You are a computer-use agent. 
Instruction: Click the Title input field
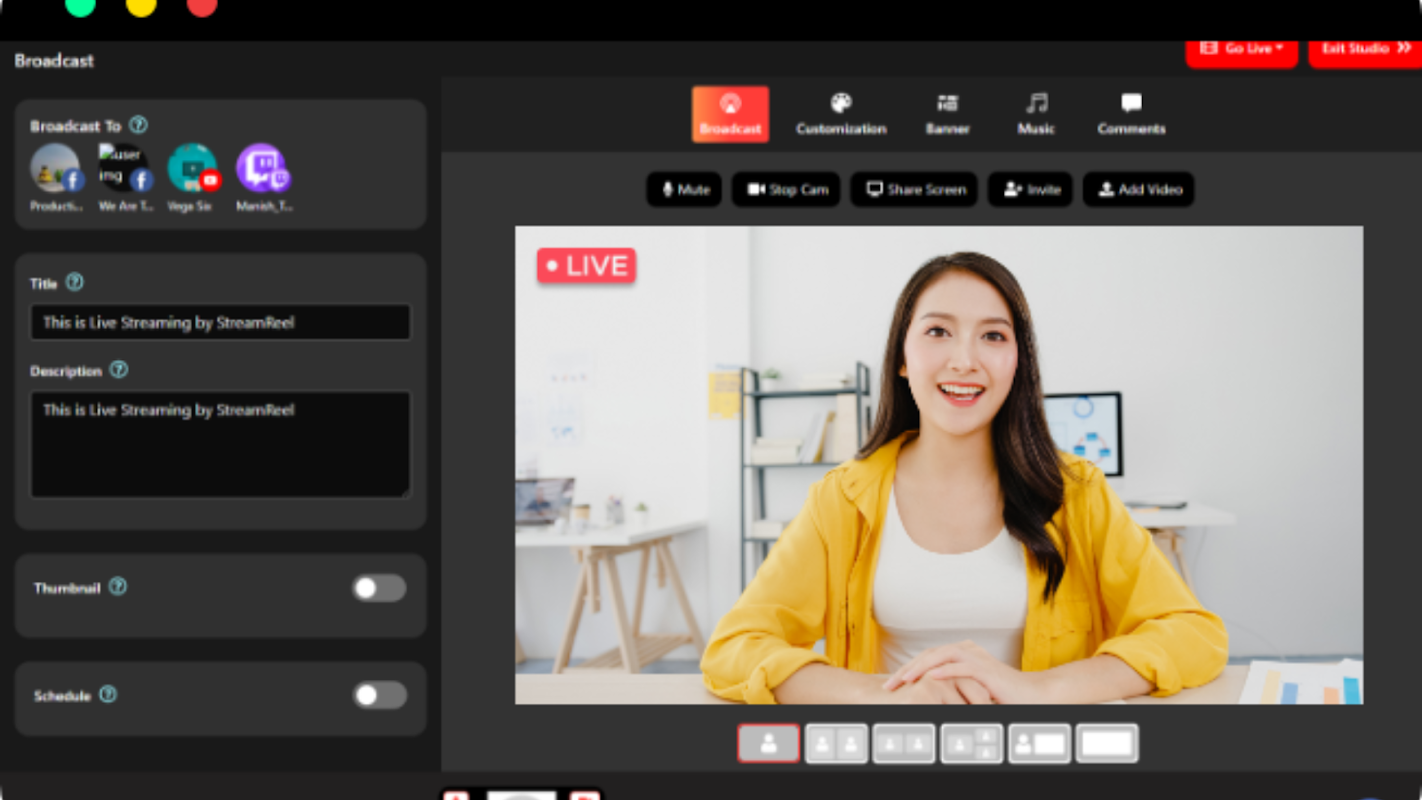point(221,323)
